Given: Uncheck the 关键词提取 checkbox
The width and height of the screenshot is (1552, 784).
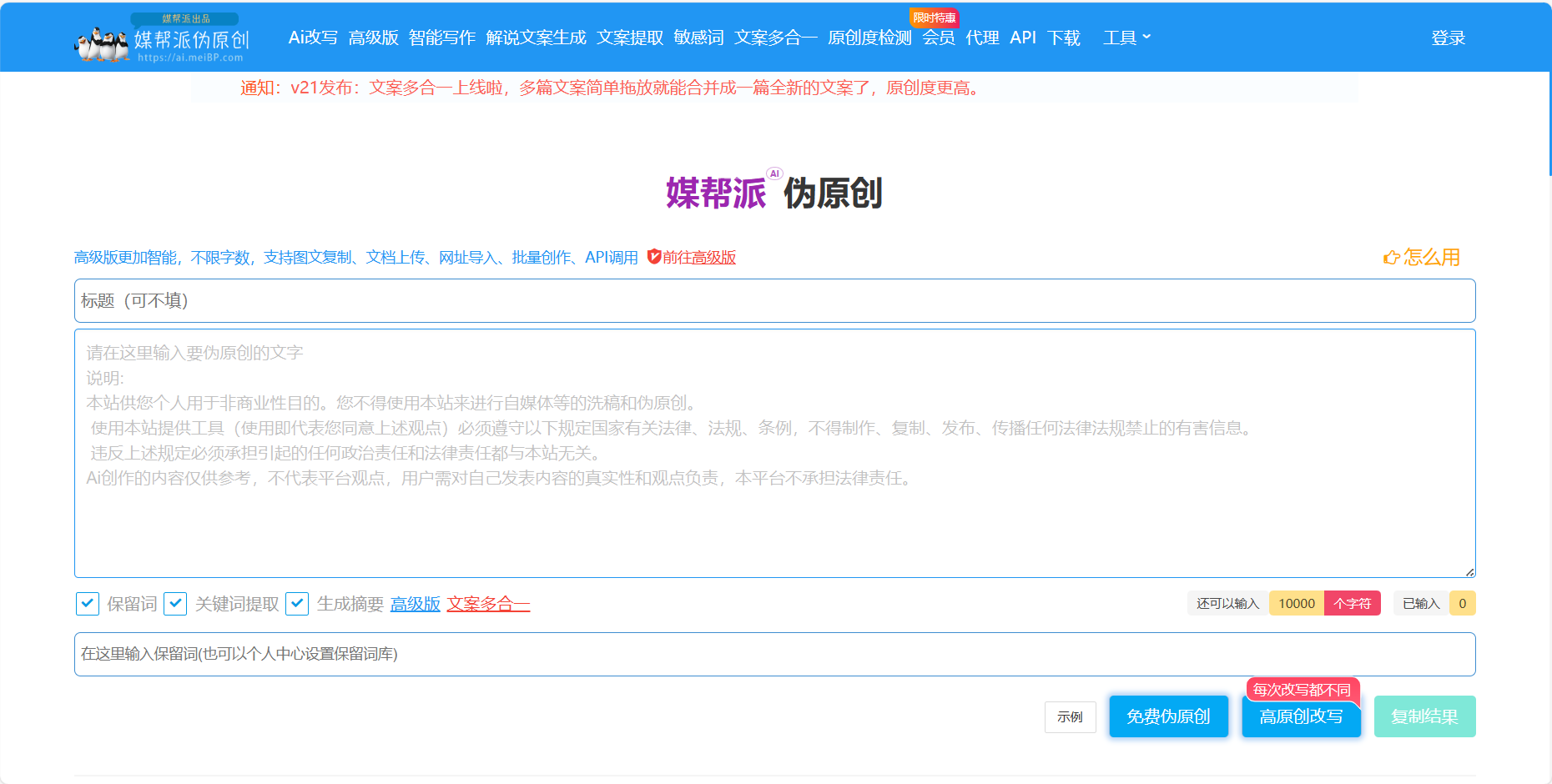Looking at the screenshot, I should (175, 604).
